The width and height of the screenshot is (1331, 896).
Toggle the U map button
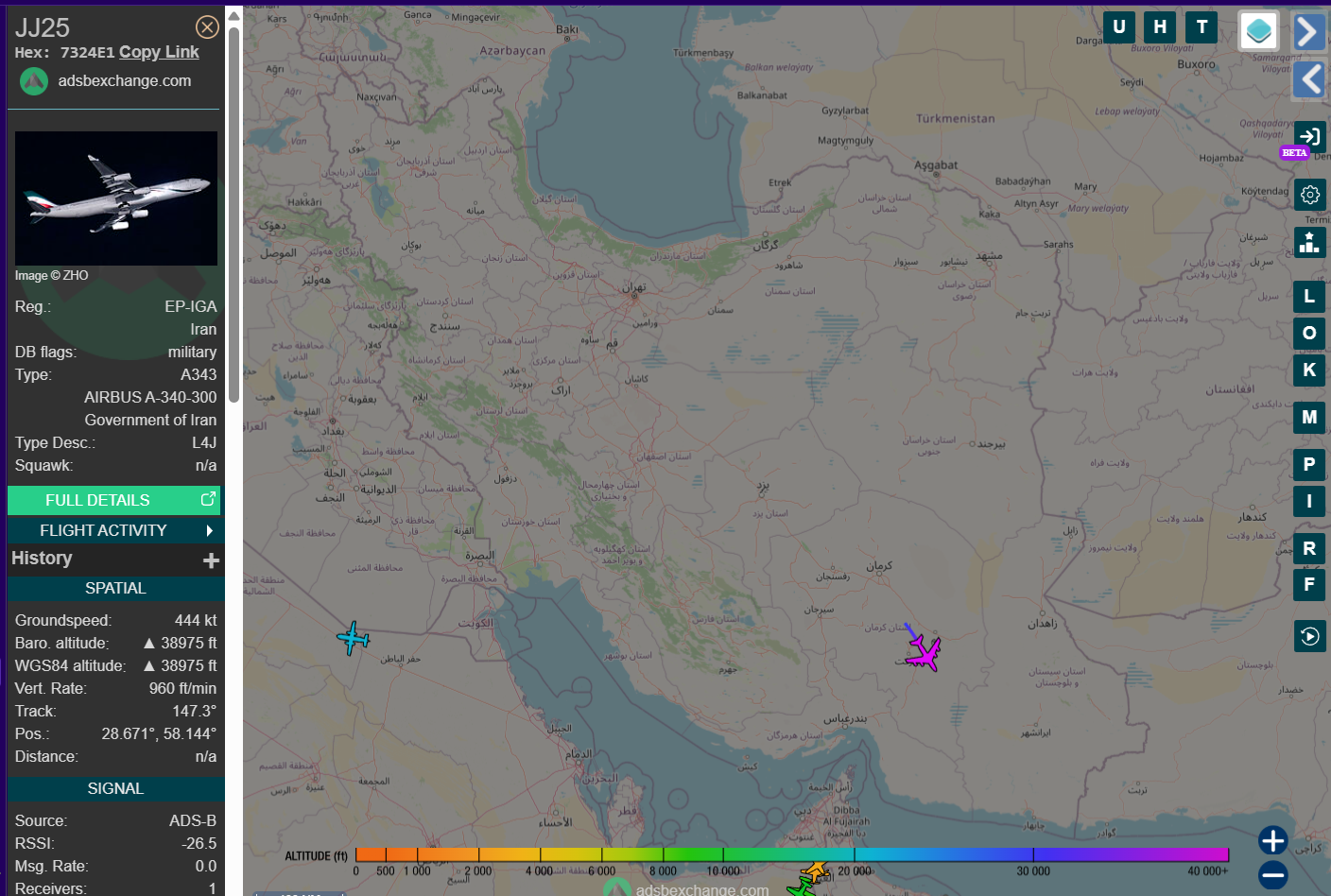click(x=1119, y=26)
